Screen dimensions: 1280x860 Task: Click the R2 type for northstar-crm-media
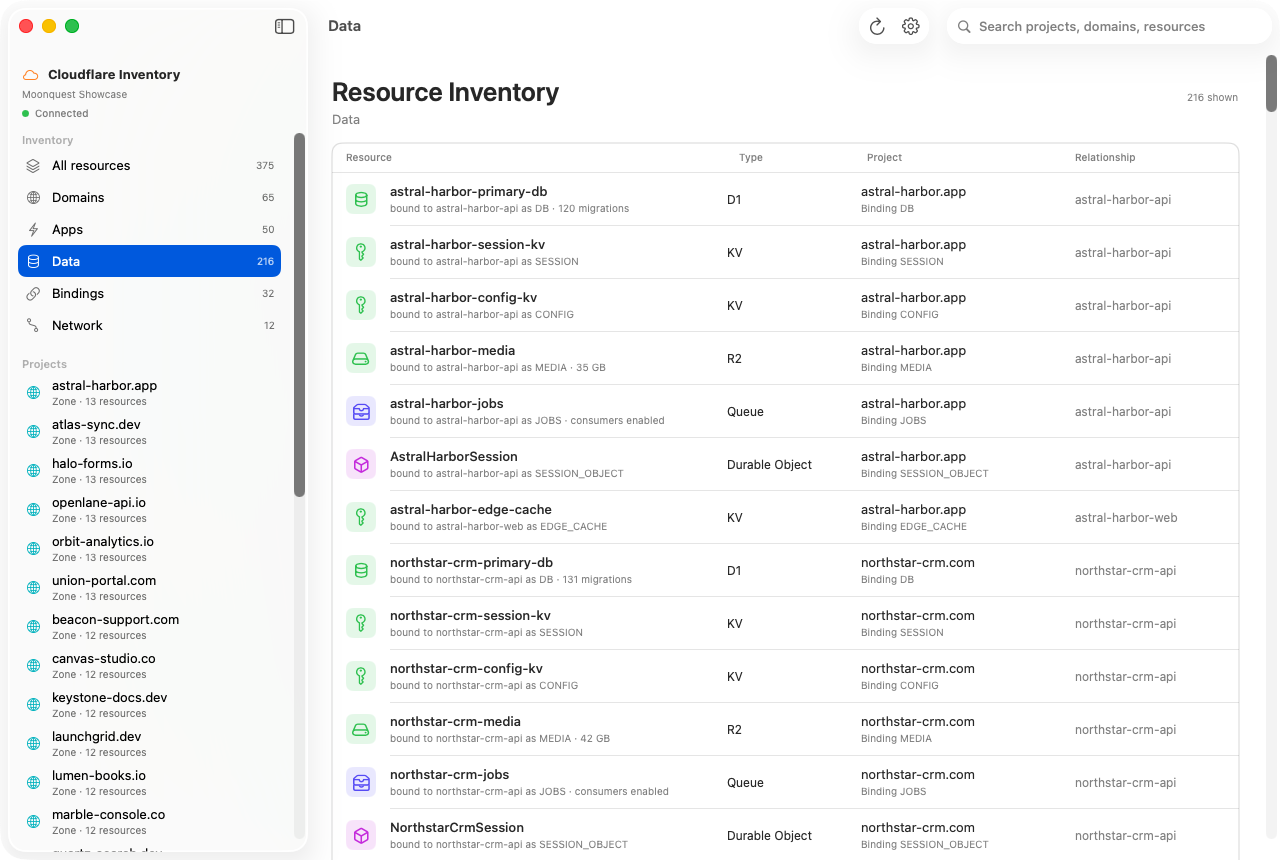click(x=734, y=730)
